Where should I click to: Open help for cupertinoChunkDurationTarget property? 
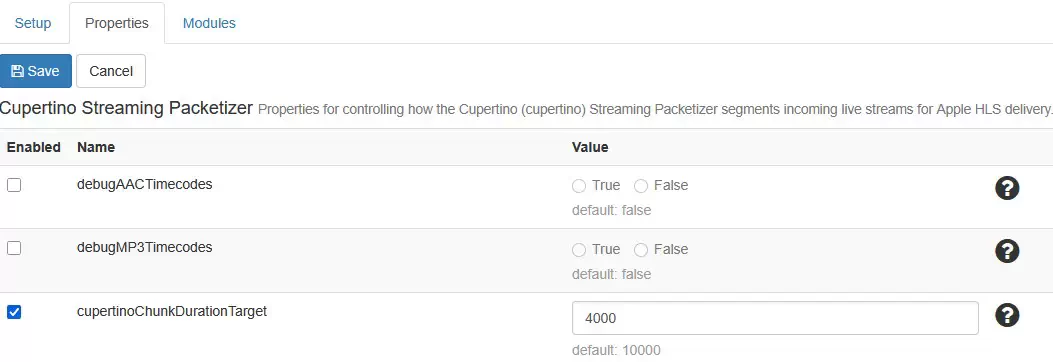click(1007, 315)
